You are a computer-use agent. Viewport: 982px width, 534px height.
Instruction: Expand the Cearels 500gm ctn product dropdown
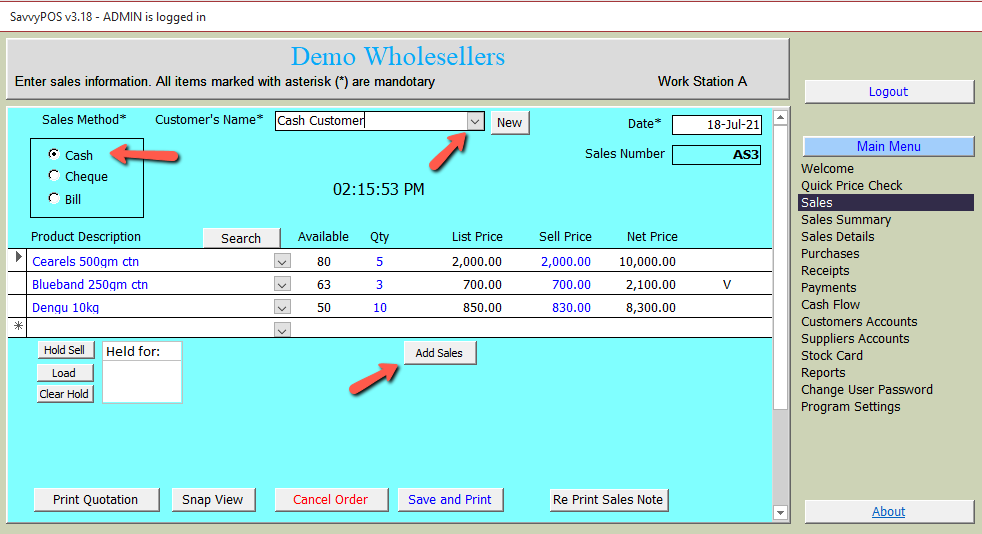[282, 262]
